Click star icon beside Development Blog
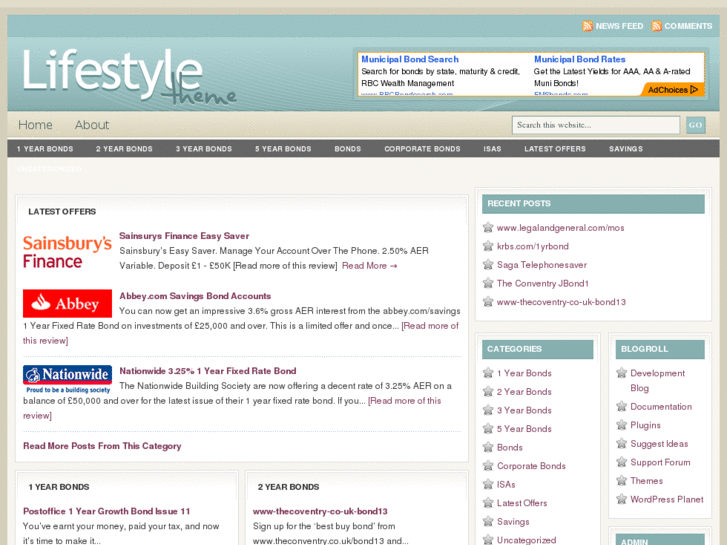This screenshot has height=545, width=727. pos(621,373)
